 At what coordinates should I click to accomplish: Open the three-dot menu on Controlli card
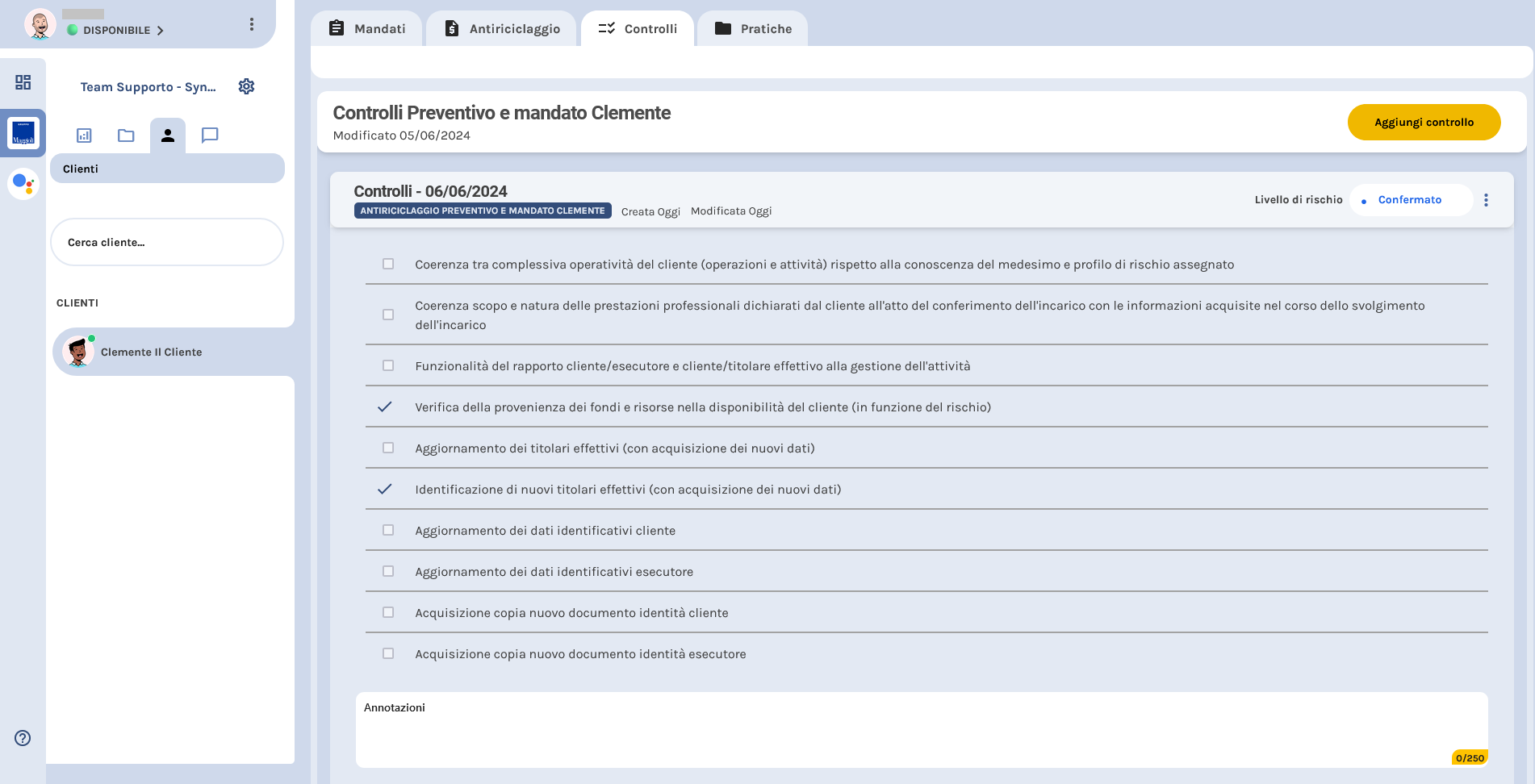point(1486,199)
